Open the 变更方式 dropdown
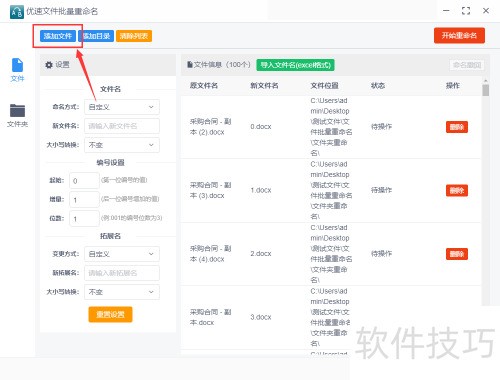 [122, 254]
